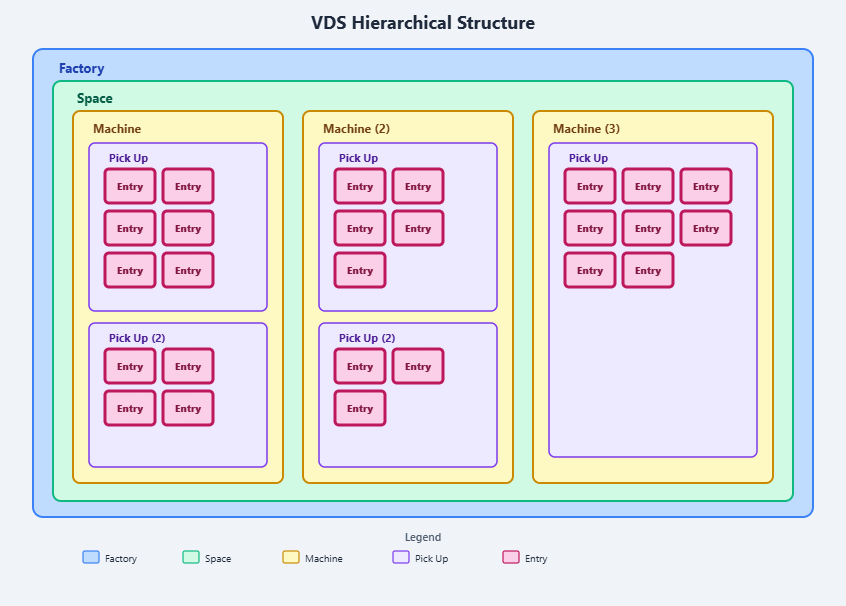Click the purple Pick Up legend swatch
The width and height of the screenshot is (846, 606).
(x=401, y=557)
